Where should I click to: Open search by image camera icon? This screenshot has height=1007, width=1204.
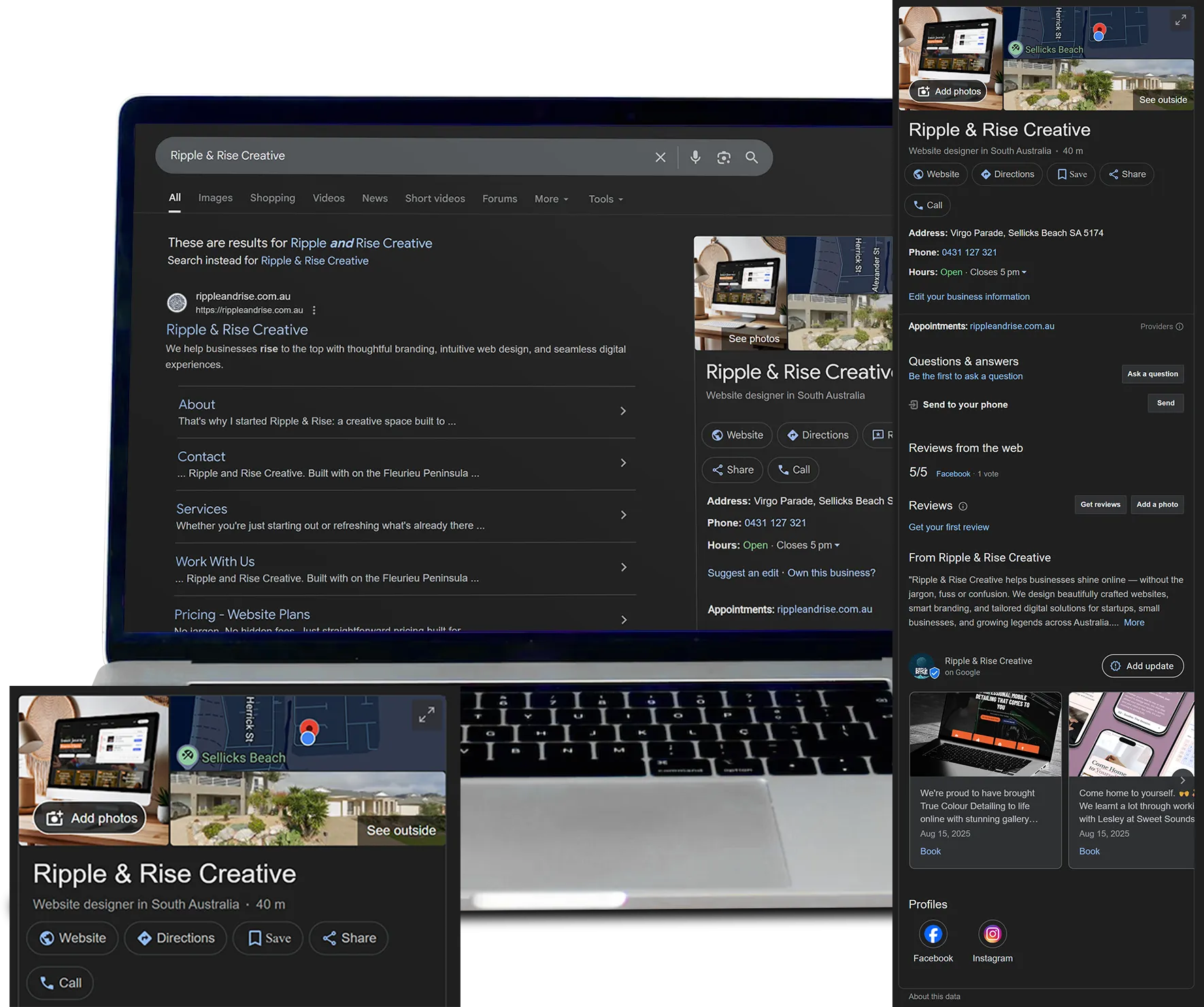click(x=724, y=157)
